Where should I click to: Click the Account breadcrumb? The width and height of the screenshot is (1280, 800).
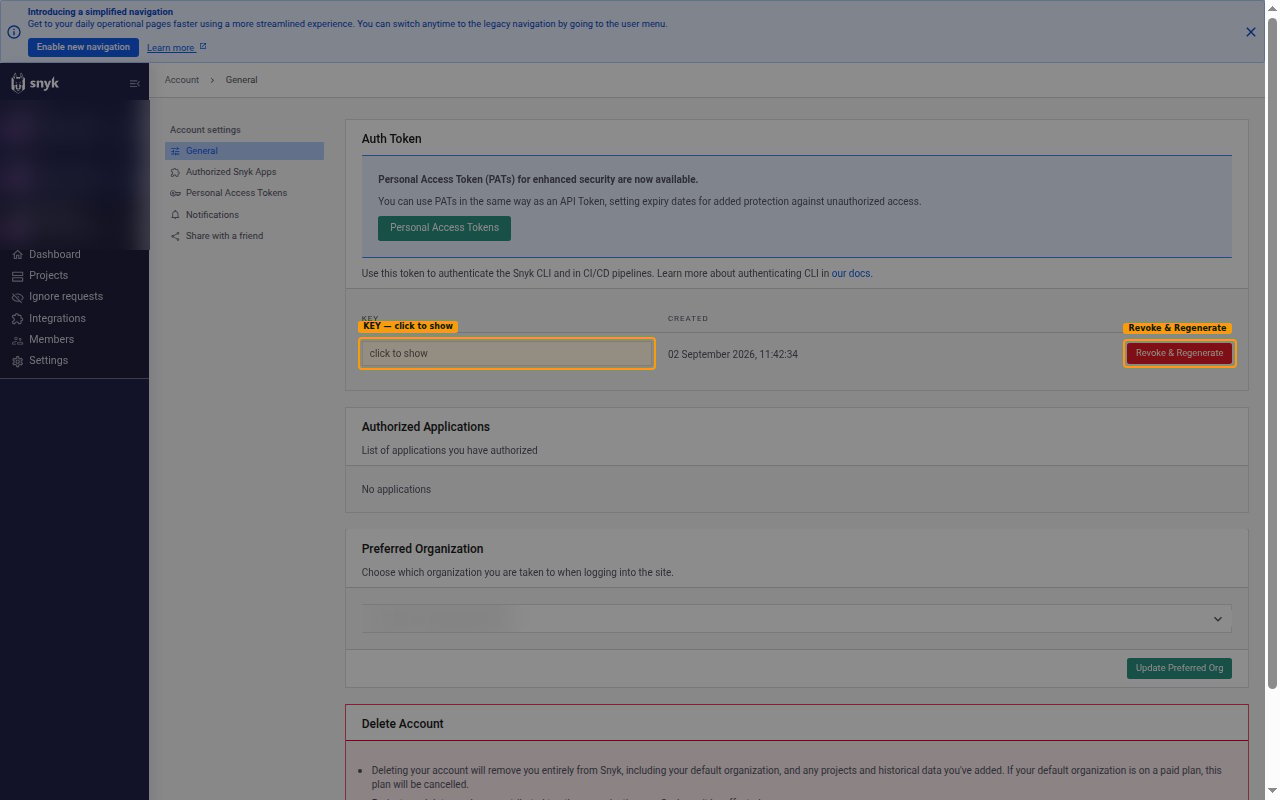pyautogui.click(x=182, y=80)
